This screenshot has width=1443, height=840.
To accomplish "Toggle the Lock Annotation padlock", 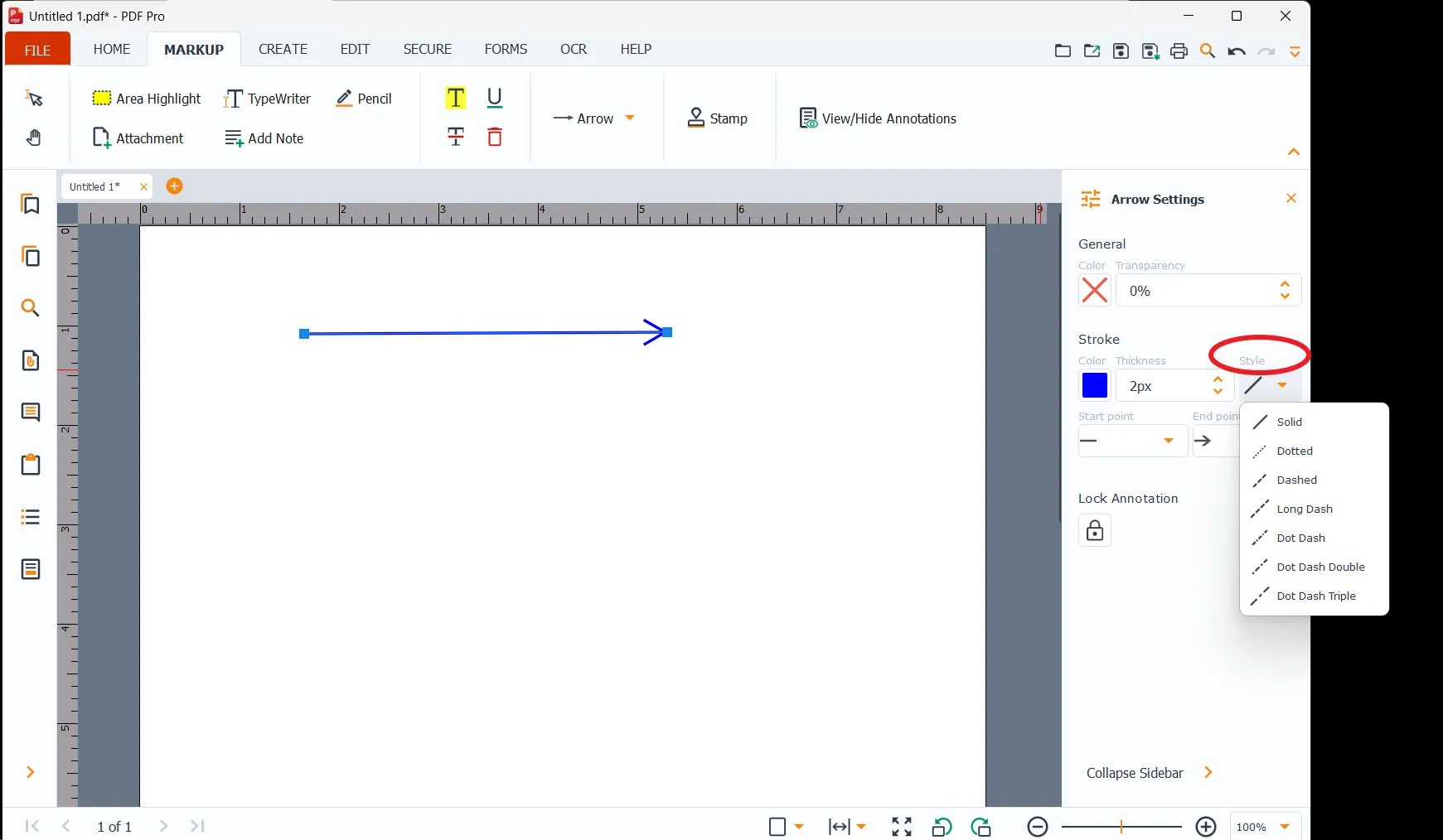I will (x=1095, y=530).
